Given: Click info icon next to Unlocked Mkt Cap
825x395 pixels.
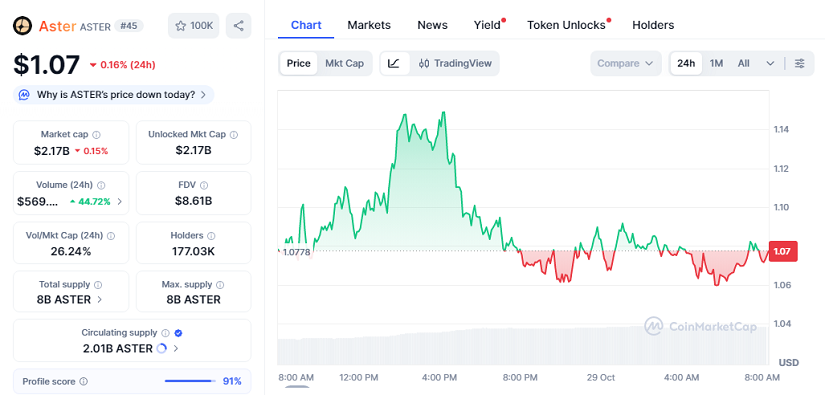Looking at the screenshot, I should pos(234,135).
